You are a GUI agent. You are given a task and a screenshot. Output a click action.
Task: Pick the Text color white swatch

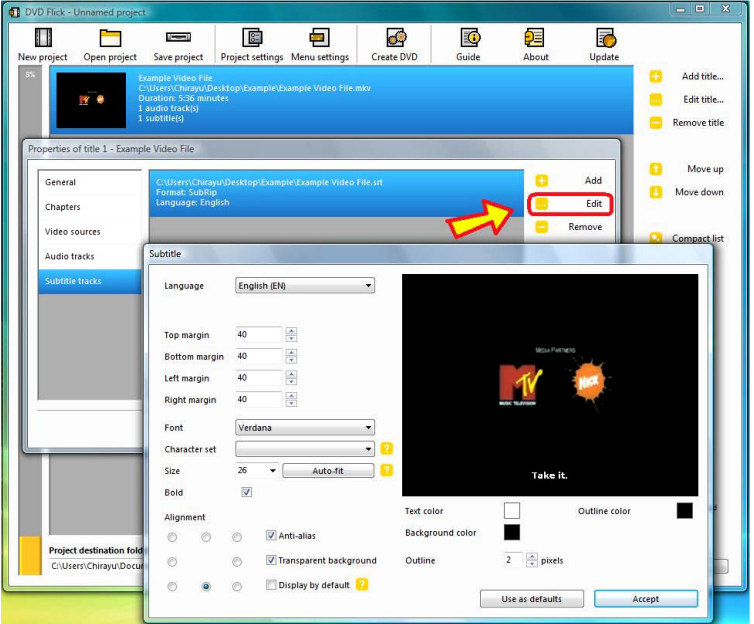512,511
